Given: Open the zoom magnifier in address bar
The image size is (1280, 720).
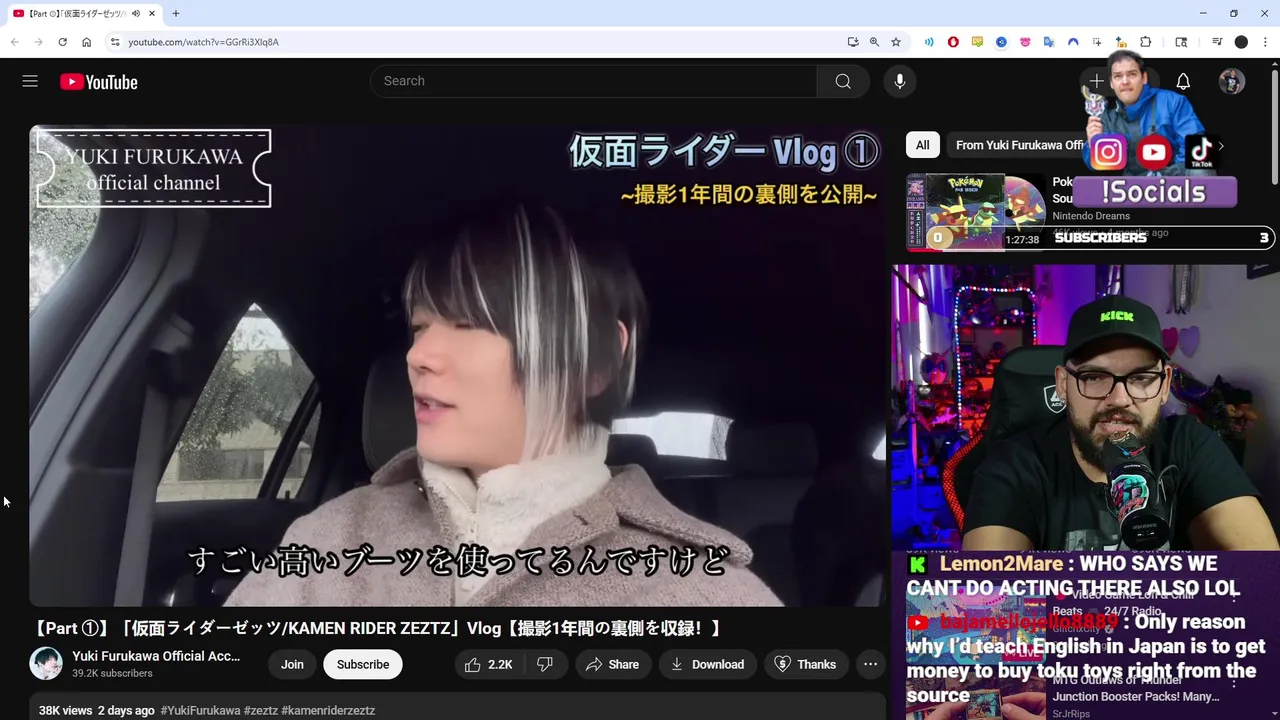Looking at the screenshot, I should click(874, 42).
